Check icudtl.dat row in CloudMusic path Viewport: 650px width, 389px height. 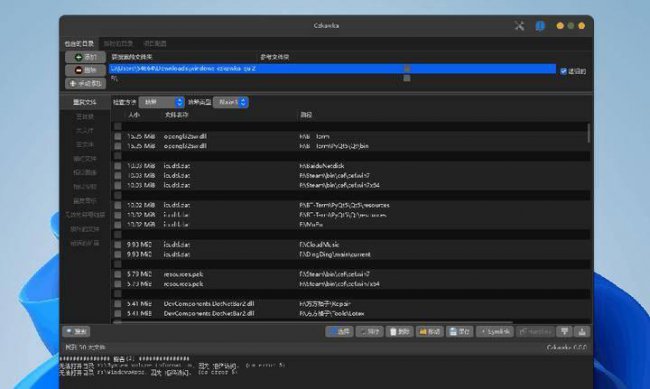[x=118, y=245]
